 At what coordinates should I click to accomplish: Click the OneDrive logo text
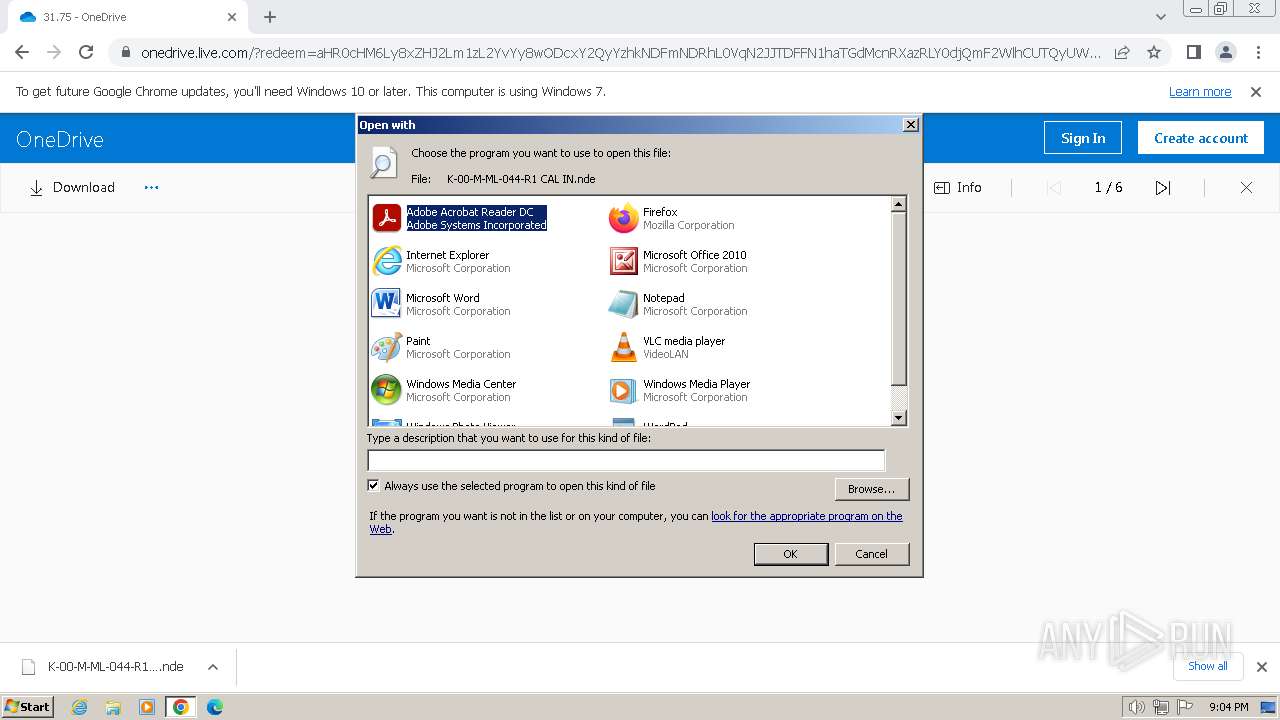point(60,139)
